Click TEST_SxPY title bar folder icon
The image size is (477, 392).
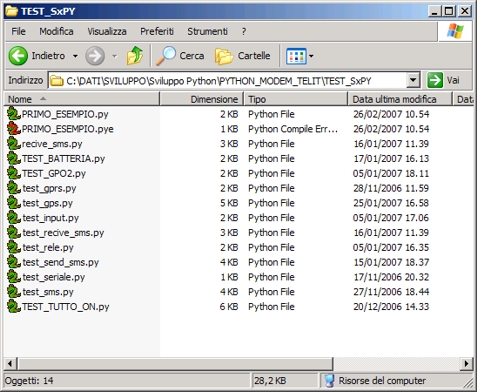12,11
